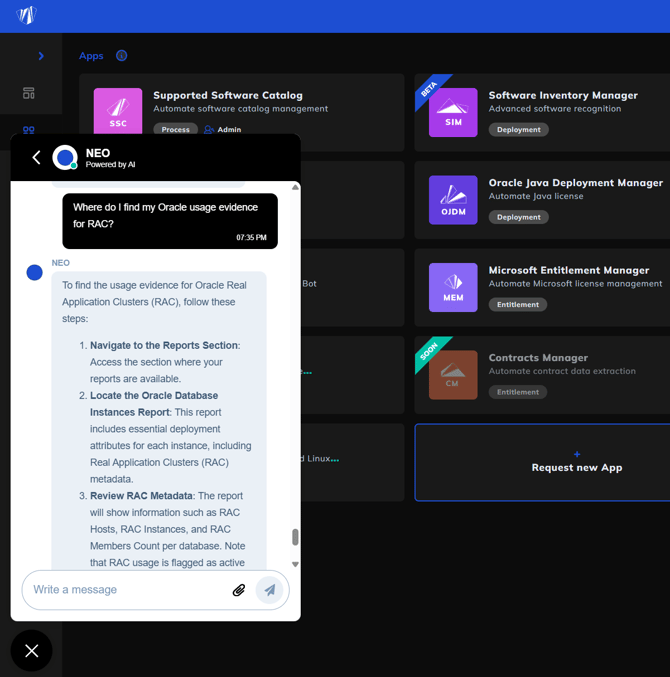Click the SOON ribbon on Contracts Manager card
670x677 pixels.
click(x=430, y=351)
